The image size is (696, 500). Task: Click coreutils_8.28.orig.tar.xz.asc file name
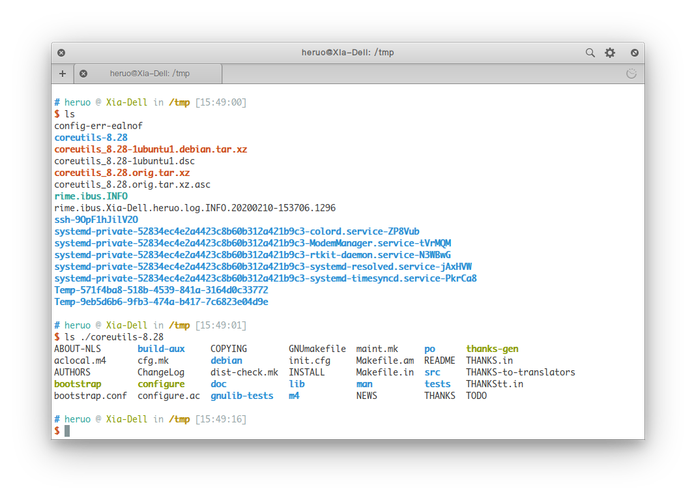132,185
